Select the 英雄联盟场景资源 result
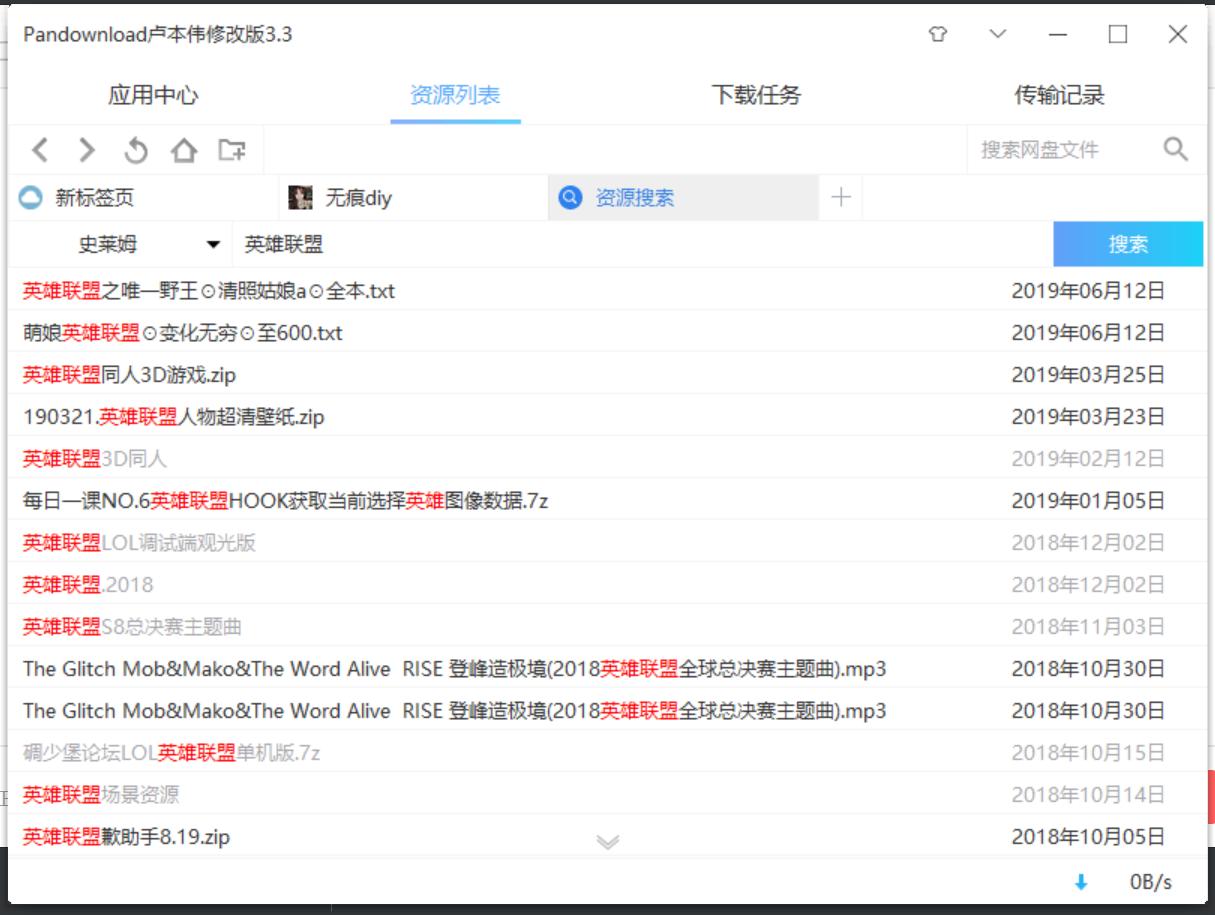The height and width of the screenshot is (915, 1215). tap(606, 795)
